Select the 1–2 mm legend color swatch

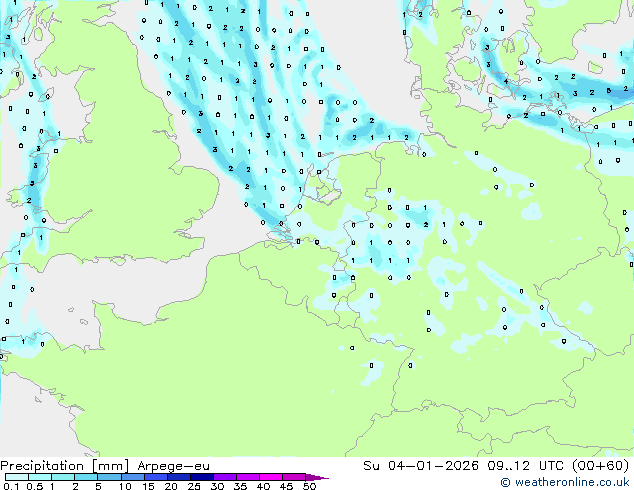coord(63,477)
